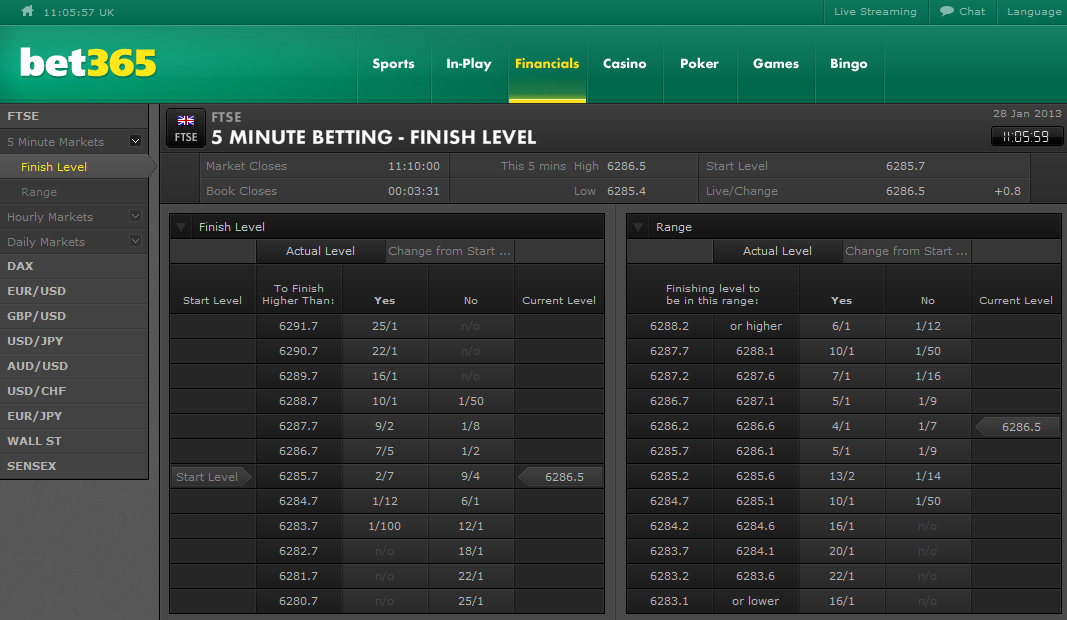Click the bet365 logo
The image size is (1067, 620).
88,63
